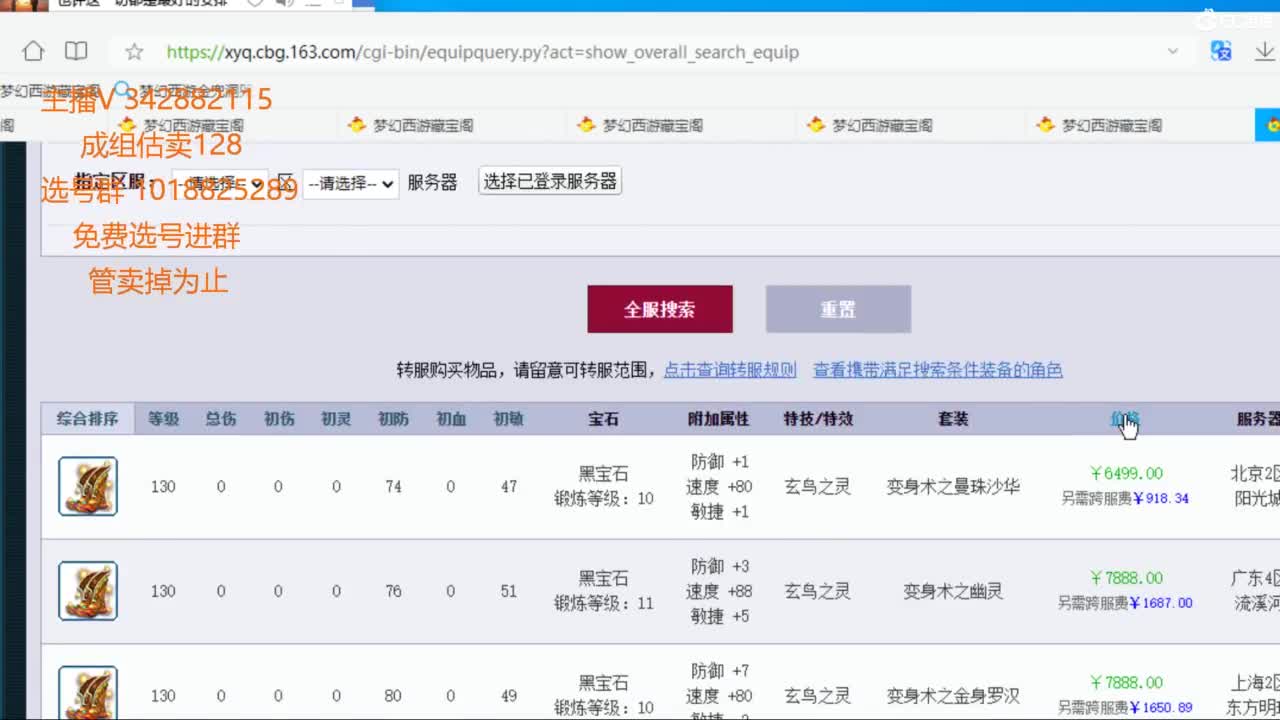Click the 特技/特效 column header
Image resolution: width=1280 pixels, height=720 pixels.
point(818,419)
